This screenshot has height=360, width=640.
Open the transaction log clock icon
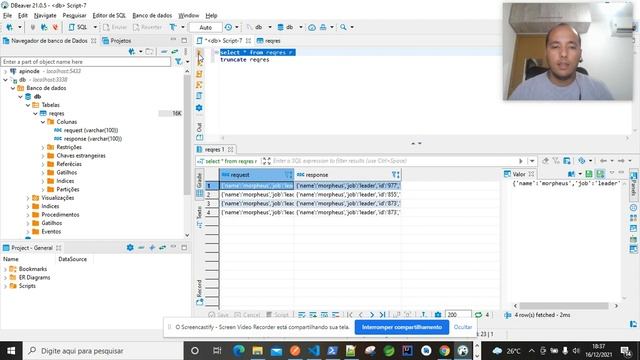tap(228, 27)
